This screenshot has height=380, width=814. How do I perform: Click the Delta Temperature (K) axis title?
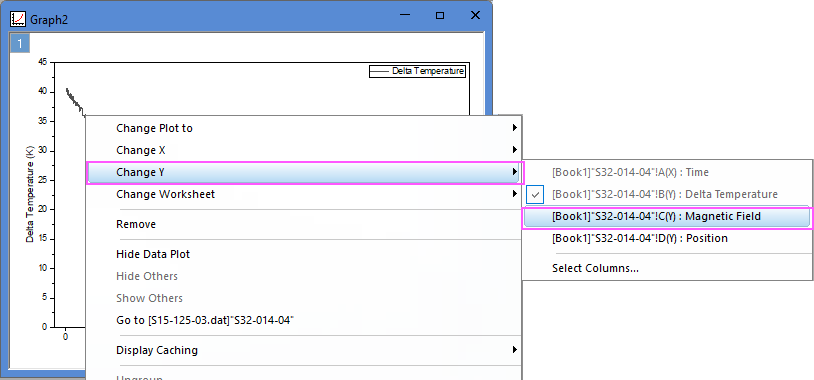click(x=31, y=194)
